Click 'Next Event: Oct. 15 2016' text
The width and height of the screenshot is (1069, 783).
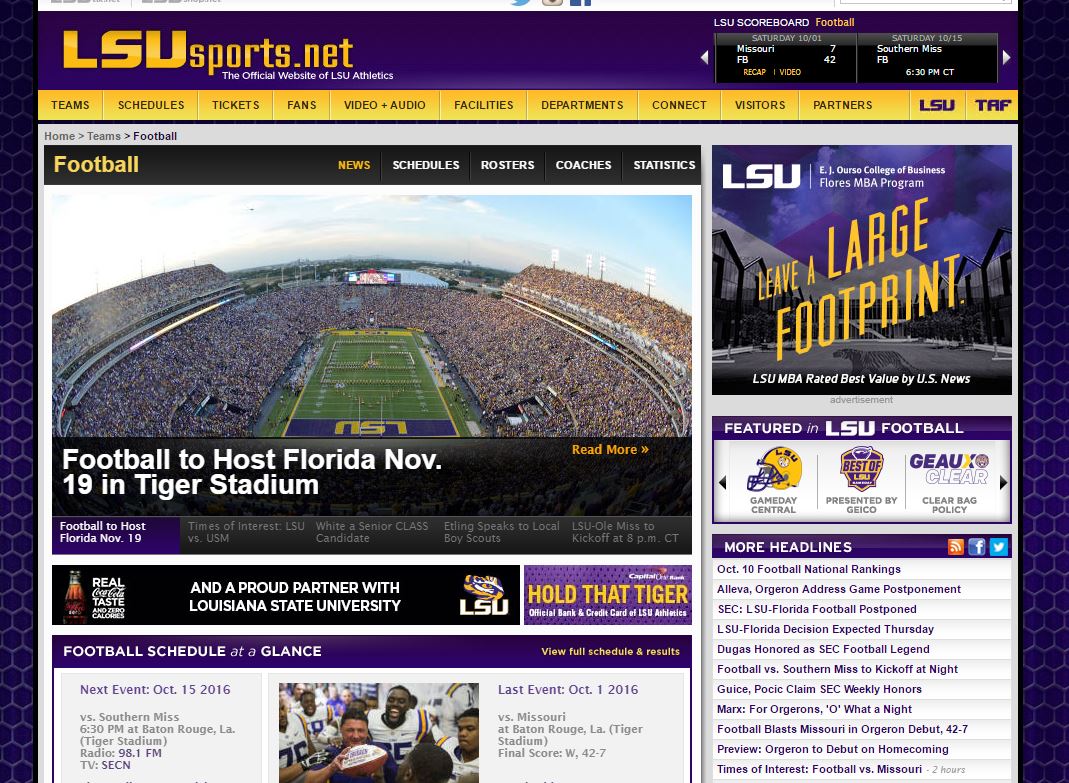pyautogui.click(x=155, y=690)
